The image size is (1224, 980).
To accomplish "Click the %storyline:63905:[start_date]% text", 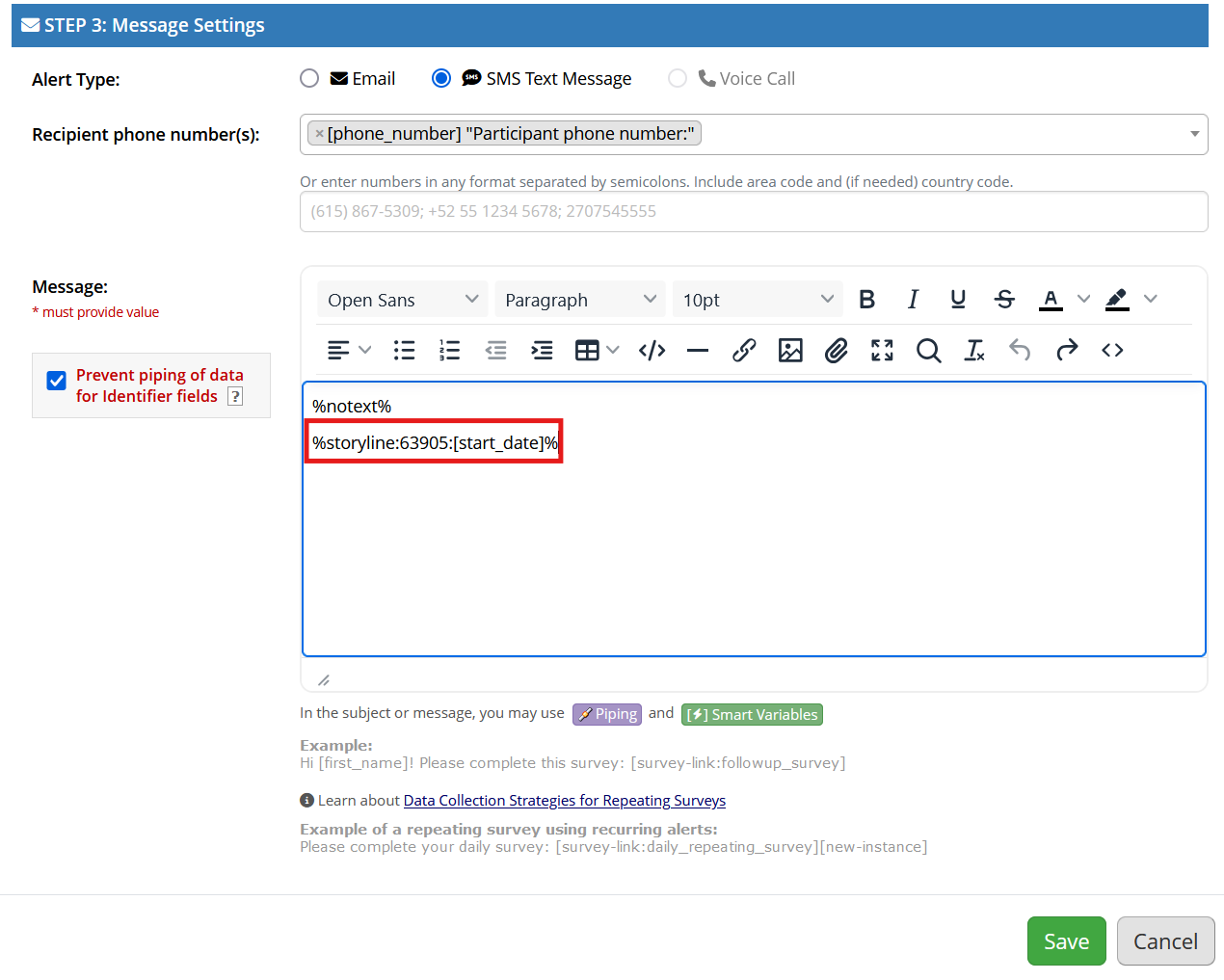I will click(435, 443).
